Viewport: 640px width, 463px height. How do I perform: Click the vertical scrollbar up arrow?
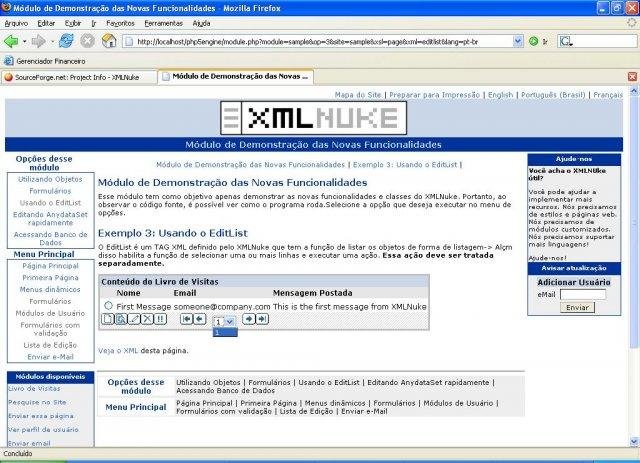click(x=634, y=91)
